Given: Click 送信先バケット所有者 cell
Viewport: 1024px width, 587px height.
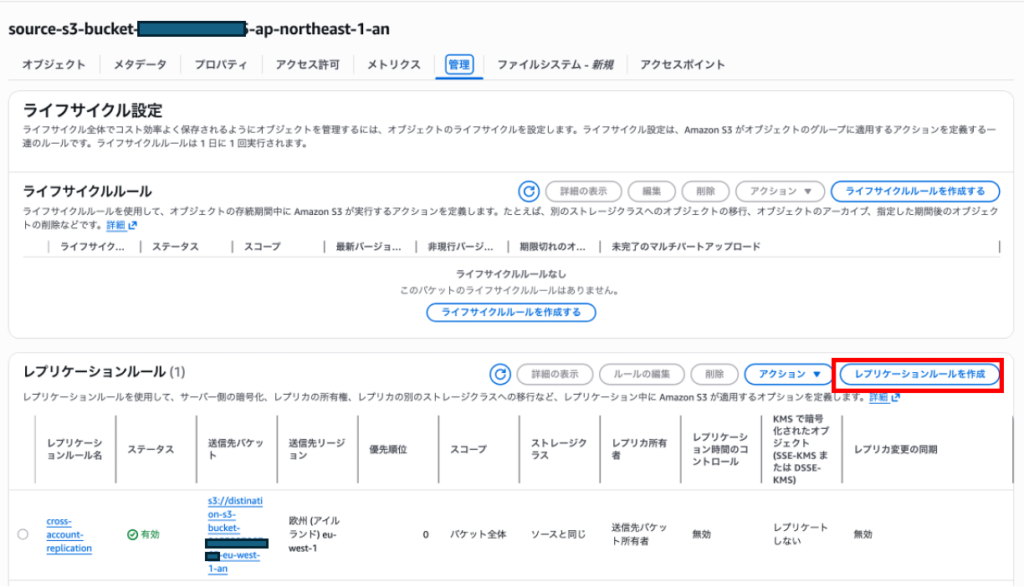Looking at the screenshot, I should [x=639, y=534].
